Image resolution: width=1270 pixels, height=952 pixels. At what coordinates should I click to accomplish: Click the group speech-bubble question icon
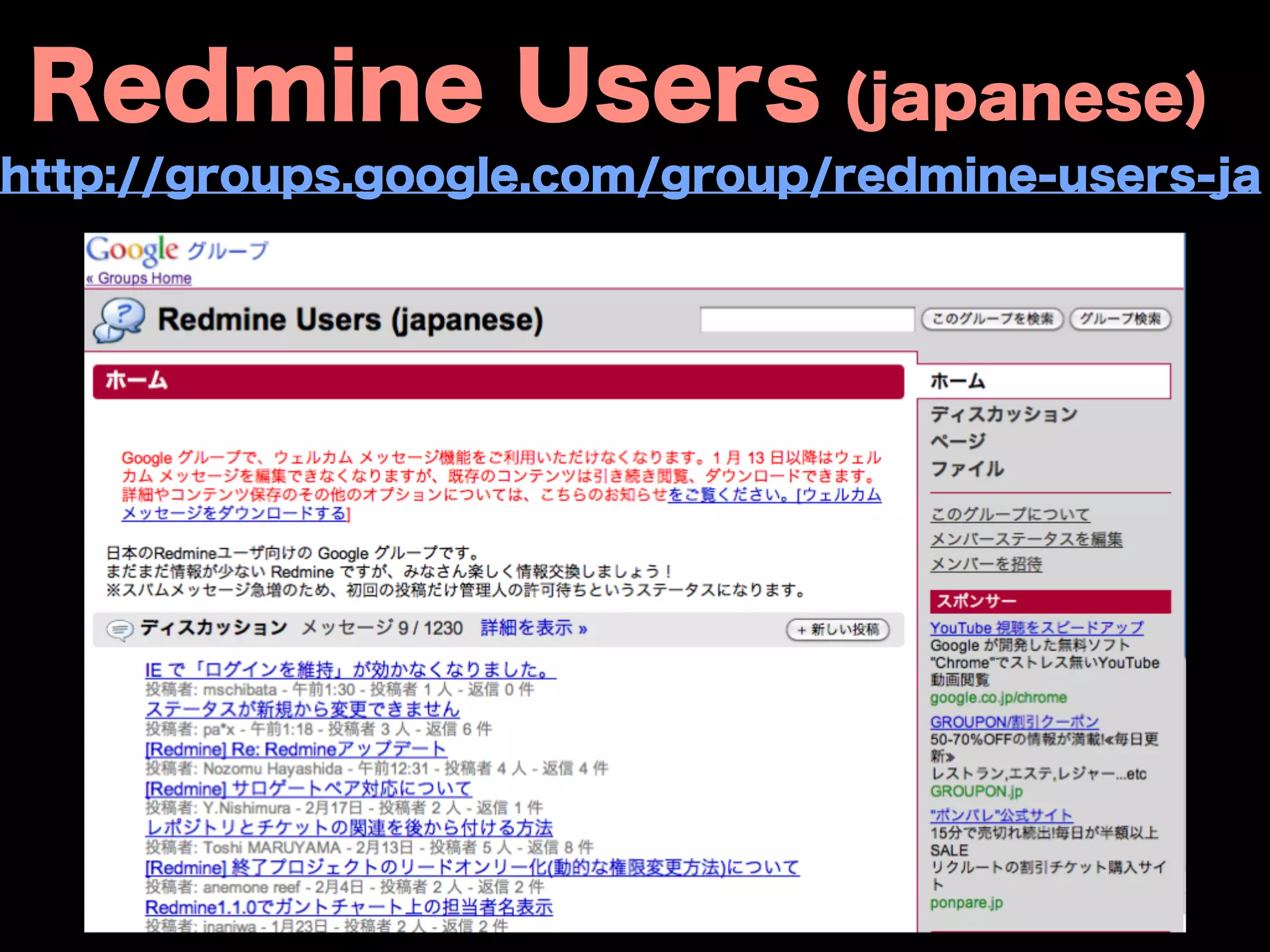click(120, 320)
